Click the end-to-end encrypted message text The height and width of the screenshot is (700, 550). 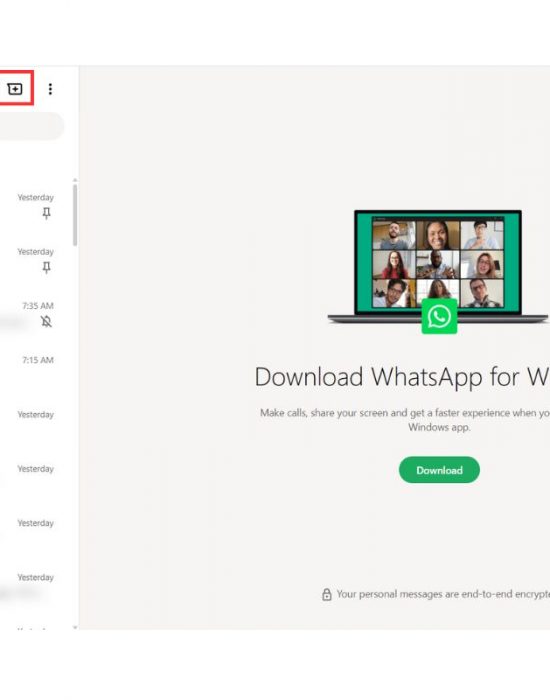tap(443, 594)
